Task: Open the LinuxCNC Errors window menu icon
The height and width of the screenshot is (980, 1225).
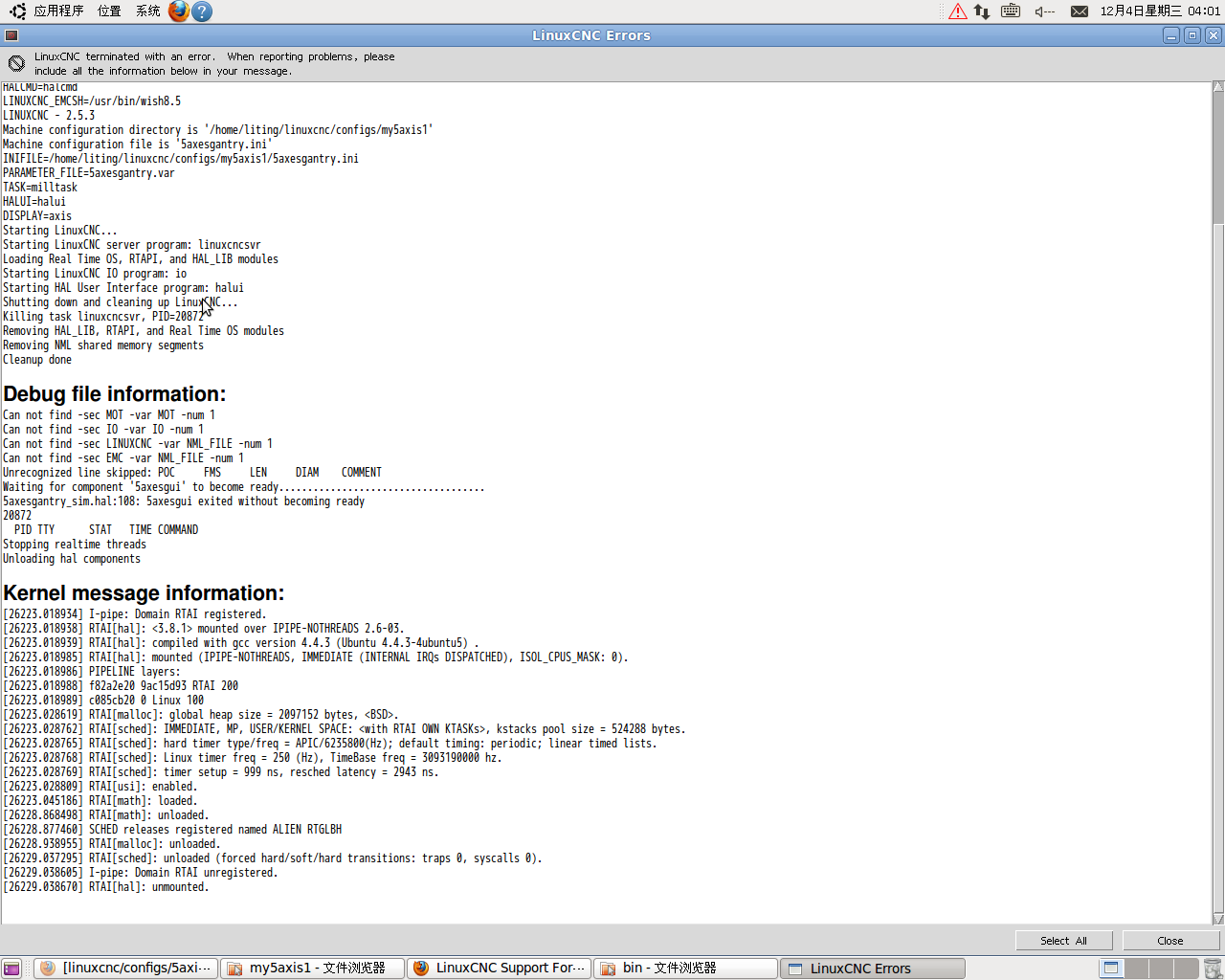Action: [11, 35]
